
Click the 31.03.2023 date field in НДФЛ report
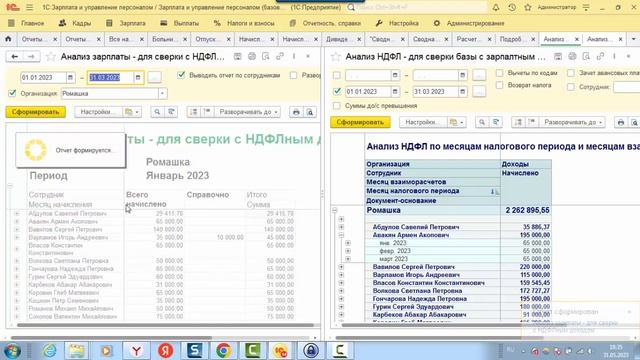click(435, 91)
